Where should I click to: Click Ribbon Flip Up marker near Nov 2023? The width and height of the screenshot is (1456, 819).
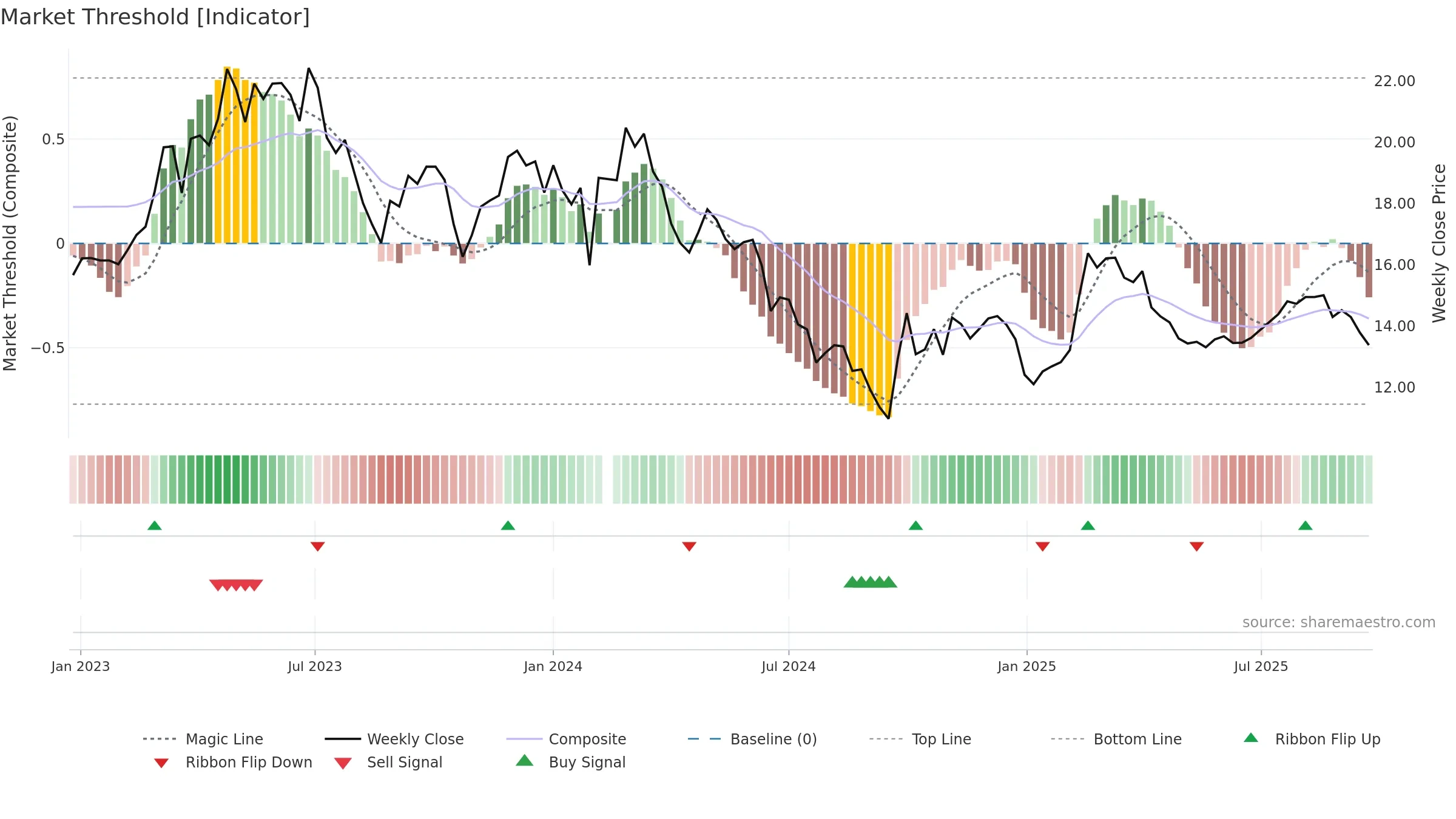[x=508, y=525]
